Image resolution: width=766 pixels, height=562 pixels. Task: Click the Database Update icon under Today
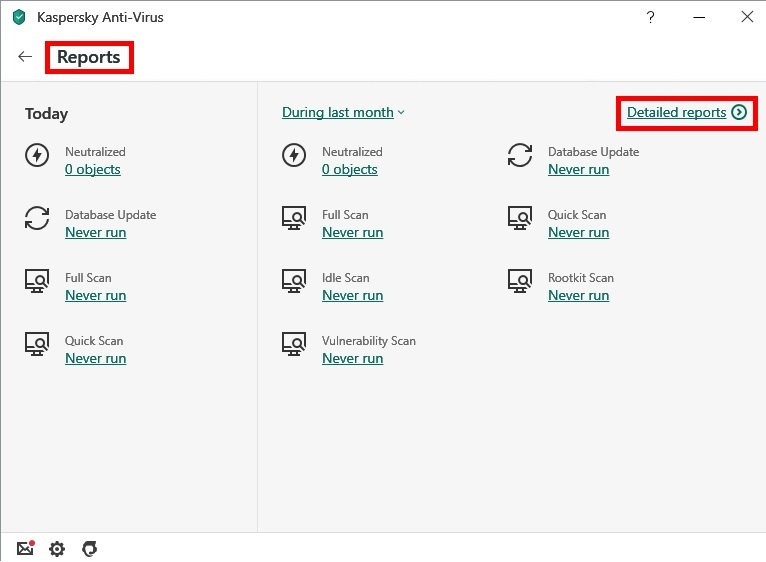point(37,218)
